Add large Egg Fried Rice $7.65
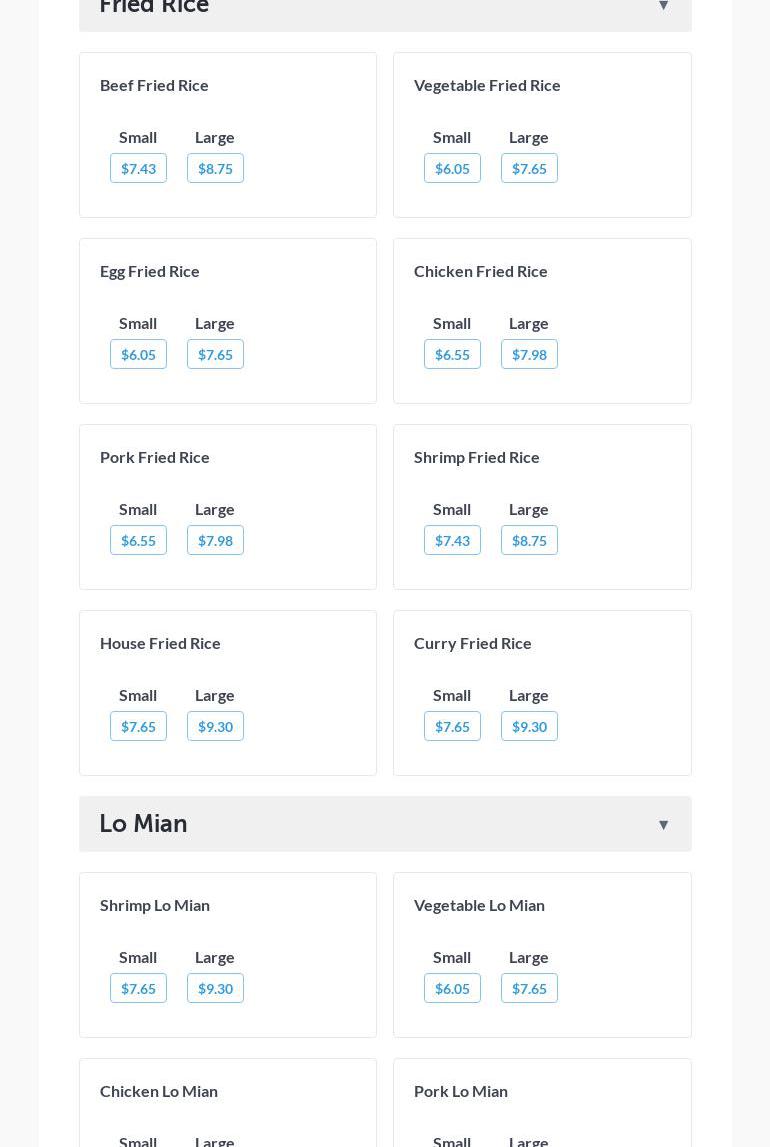The width and height of the screenshot is (770, 1147). [x=215, y=354]
